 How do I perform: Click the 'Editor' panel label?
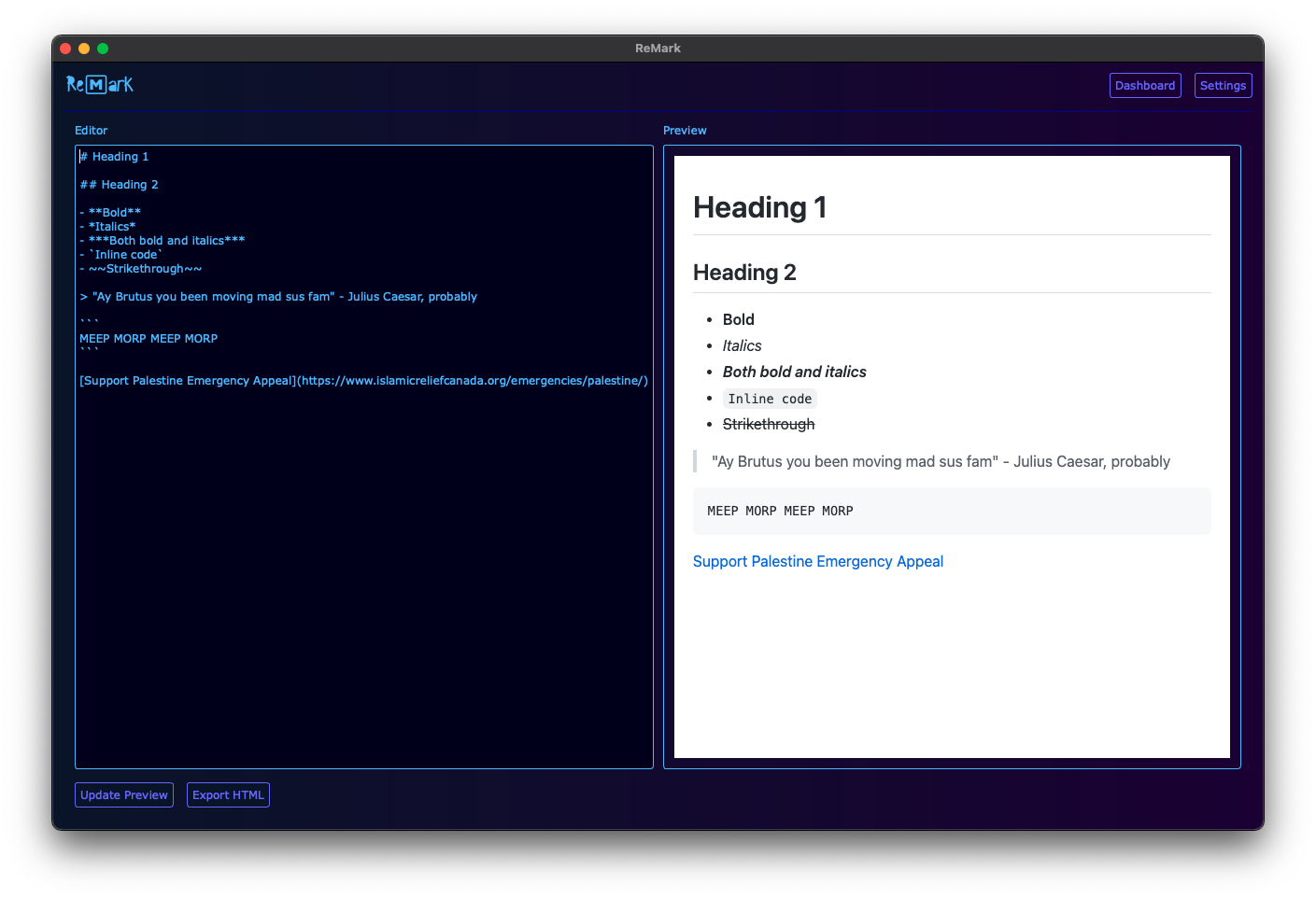click(x=92, y=131)
